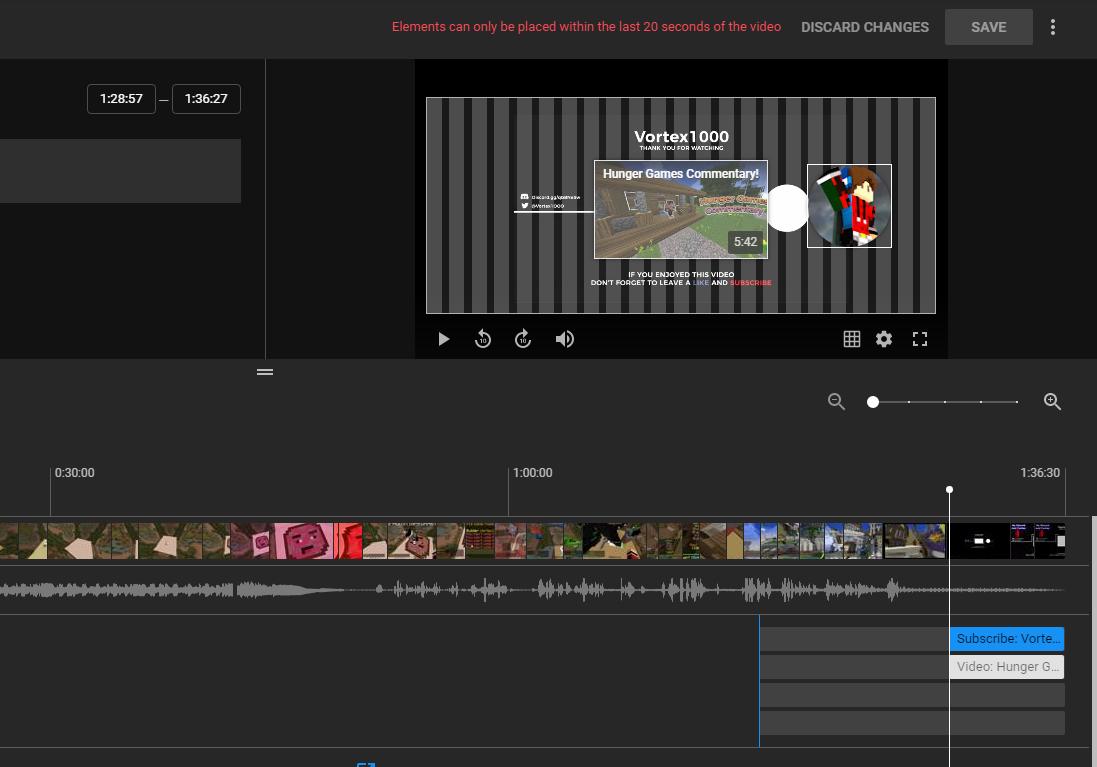Viewport: 1097px width, 767px height.
Task: Skip forward 10 seconds in preview
Action: click(523, 339)
